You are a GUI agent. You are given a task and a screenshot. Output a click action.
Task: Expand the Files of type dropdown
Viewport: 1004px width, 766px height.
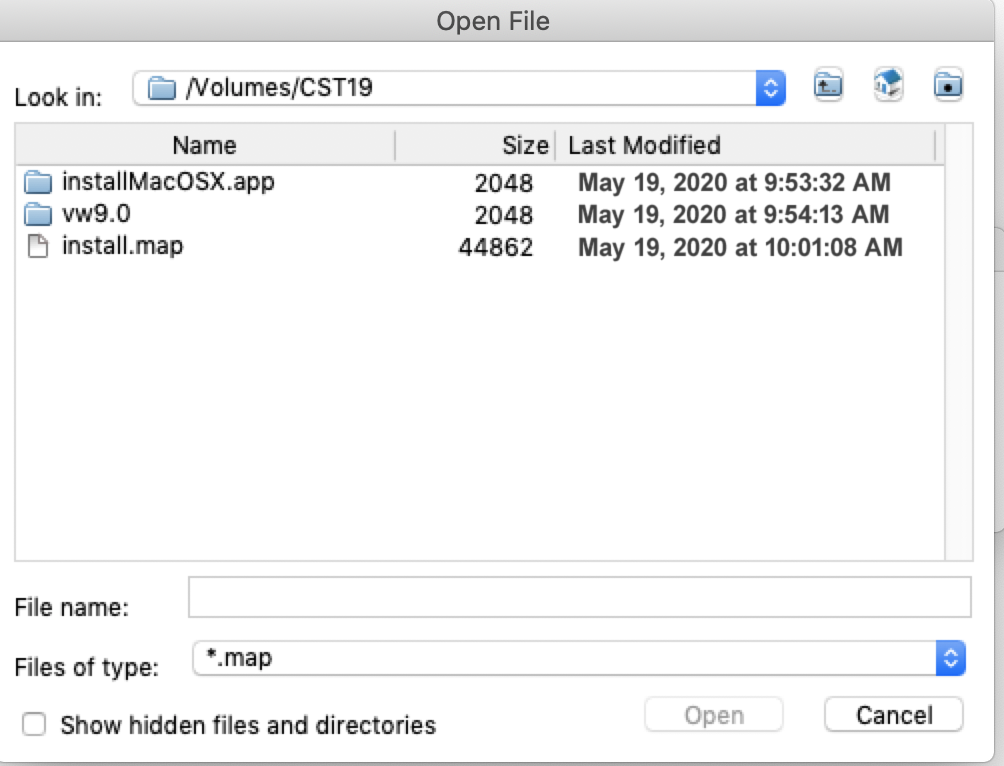click(x=951, y=658)
